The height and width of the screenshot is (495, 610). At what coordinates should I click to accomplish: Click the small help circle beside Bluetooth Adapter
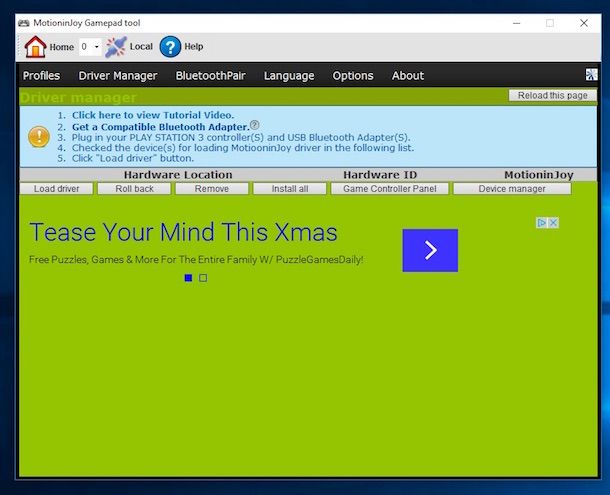point(254,125)
